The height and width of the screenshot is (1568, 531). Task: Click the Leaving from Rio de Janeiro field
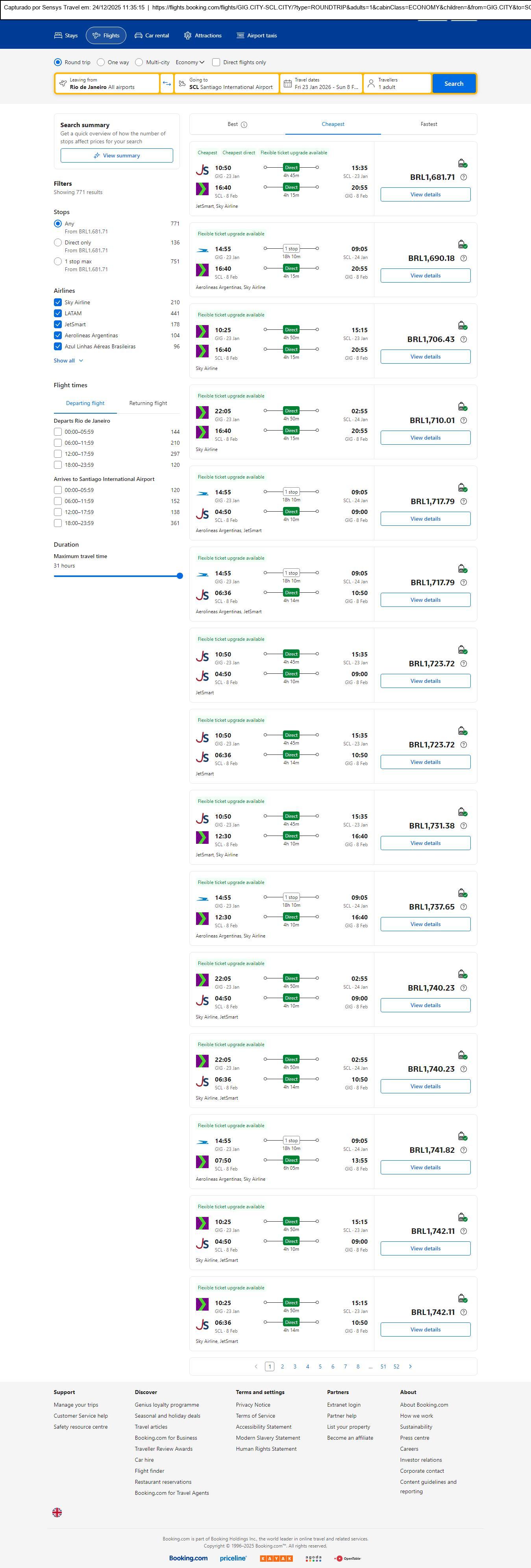tap(107, 83)
